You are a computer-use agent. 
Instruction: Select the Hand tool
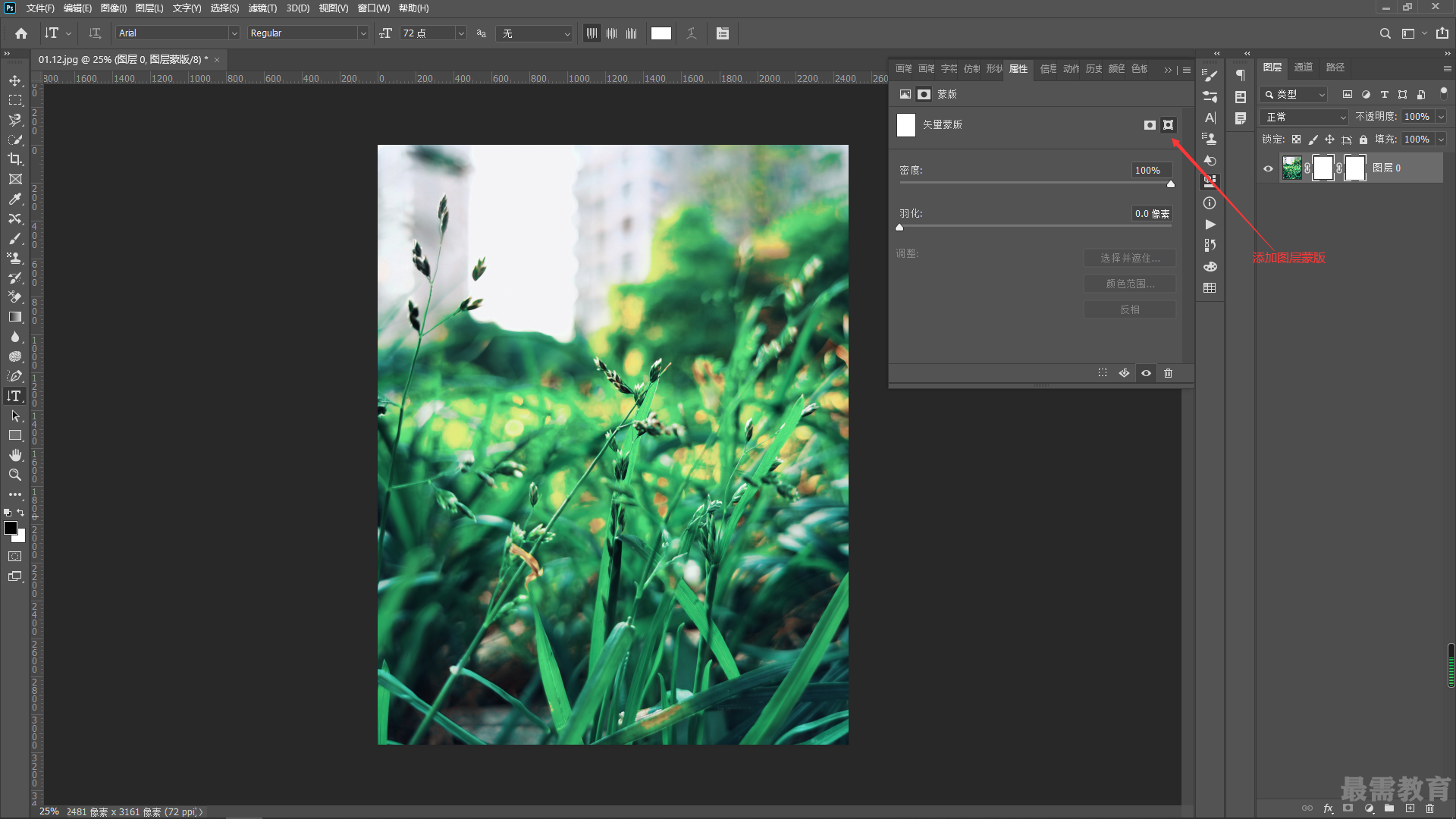coord(15,455)
